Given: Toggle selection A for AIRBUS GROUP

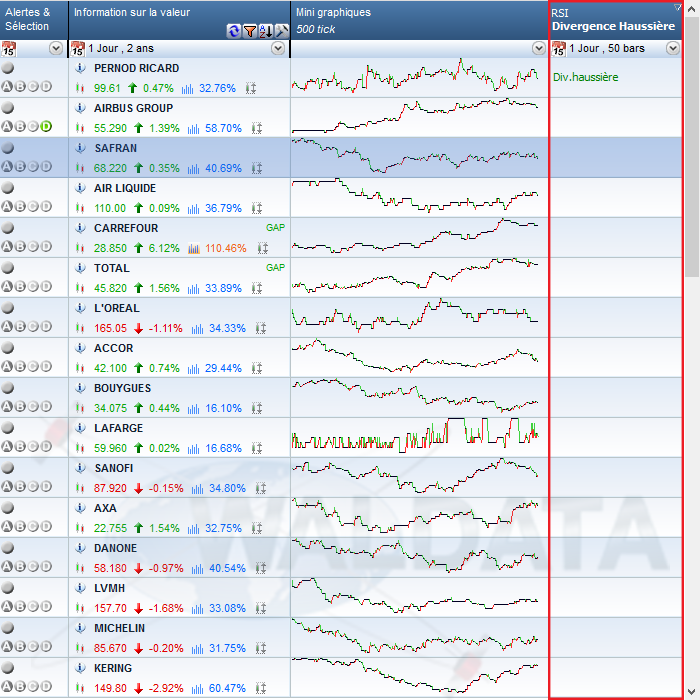Looking at the screenshot, I should click(x=7, y=126).
